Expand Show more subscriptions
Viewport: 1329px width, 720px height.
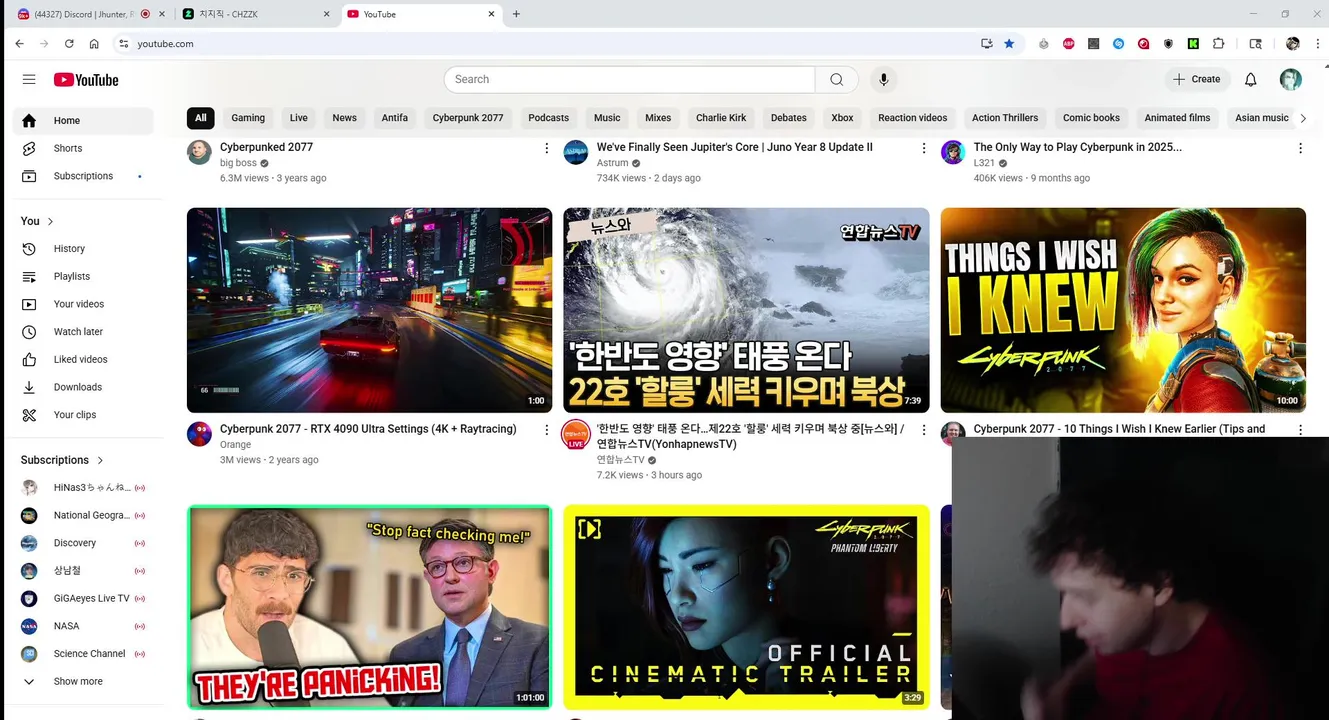[83, 681]
